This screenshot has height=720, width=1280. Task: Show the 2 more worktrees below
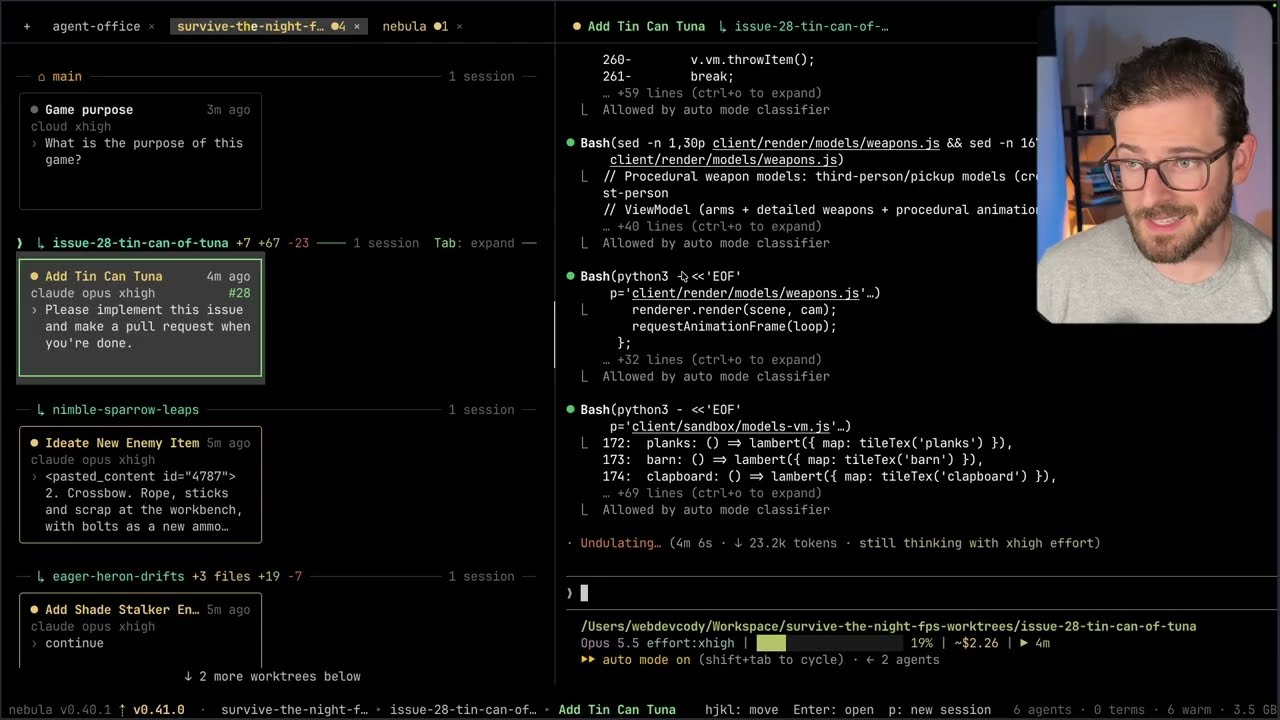(272, 676)
